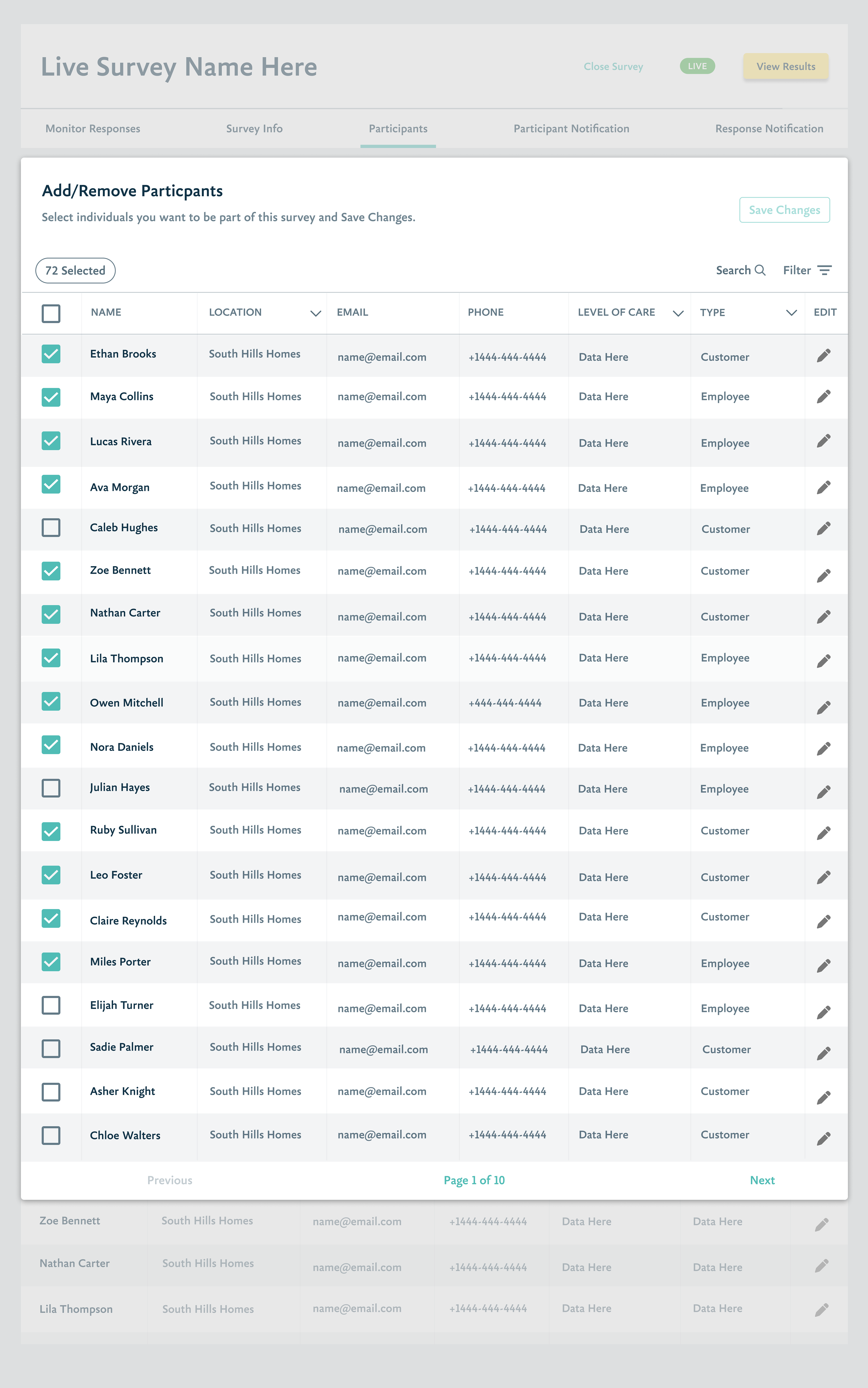Click the LIVE status badge
Image resolution: width=868 pixels, height=1388 pixels.
[x=698, y=66]
